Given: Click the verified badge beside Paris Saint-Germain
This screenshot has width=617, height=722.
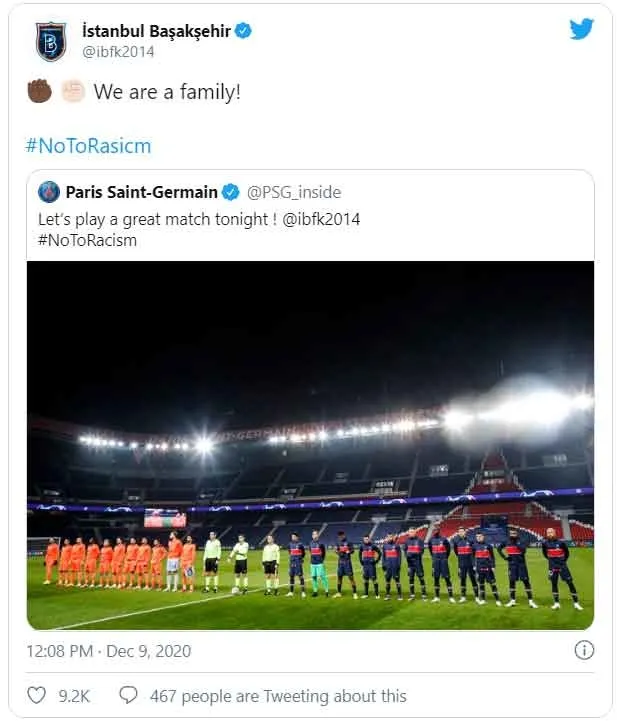Looking at the screenshot, I should (x=230, y=192).
